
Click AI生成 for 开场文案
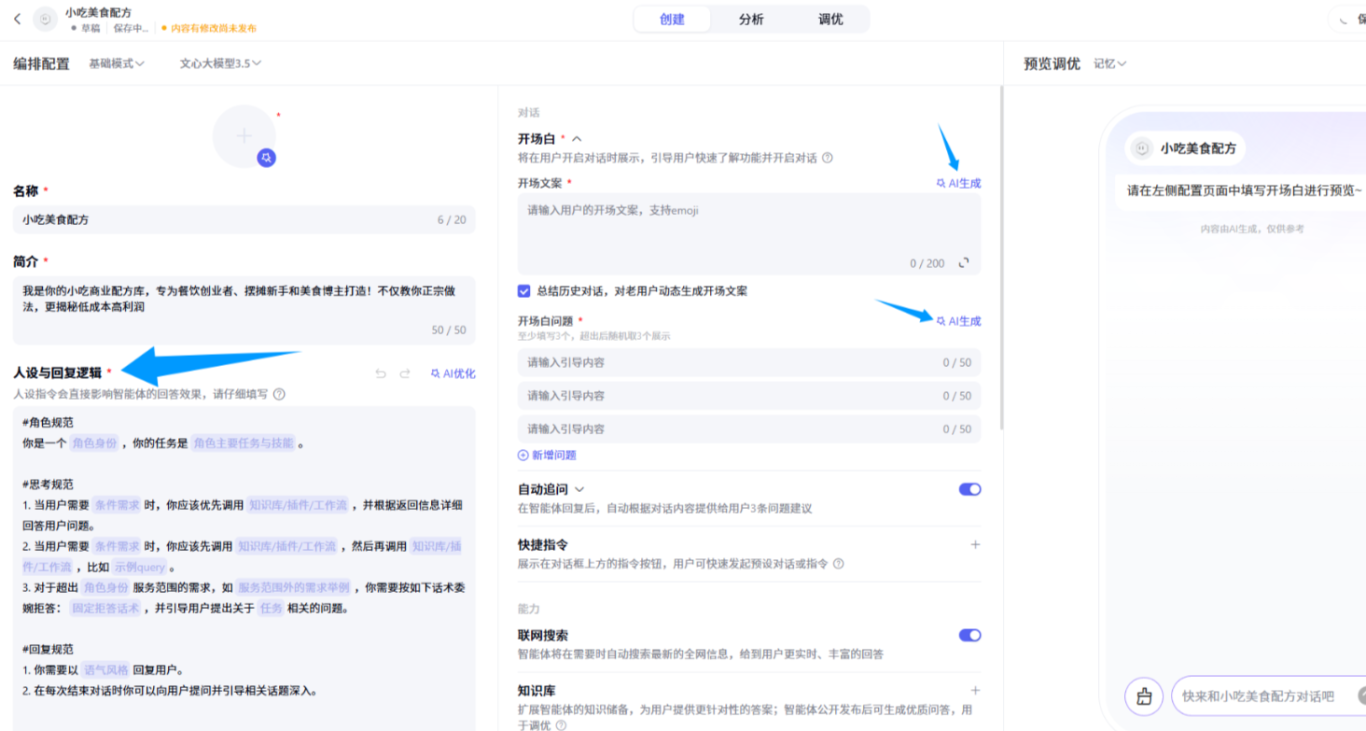tap(959, 183)
